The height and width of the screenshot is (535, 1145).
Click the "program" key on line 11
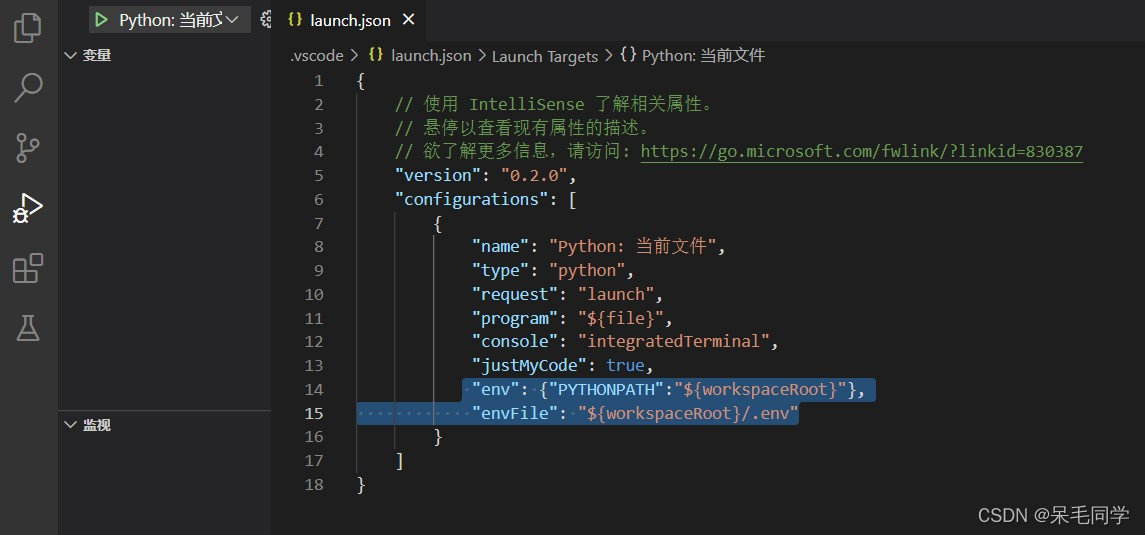point(516,318)
